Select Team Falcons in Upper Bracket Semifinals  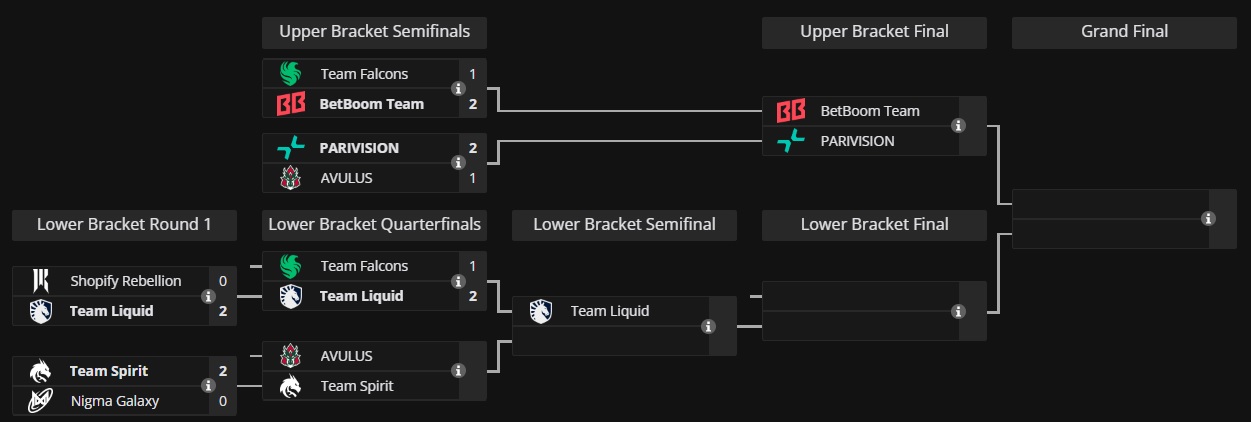click(364, 74)
